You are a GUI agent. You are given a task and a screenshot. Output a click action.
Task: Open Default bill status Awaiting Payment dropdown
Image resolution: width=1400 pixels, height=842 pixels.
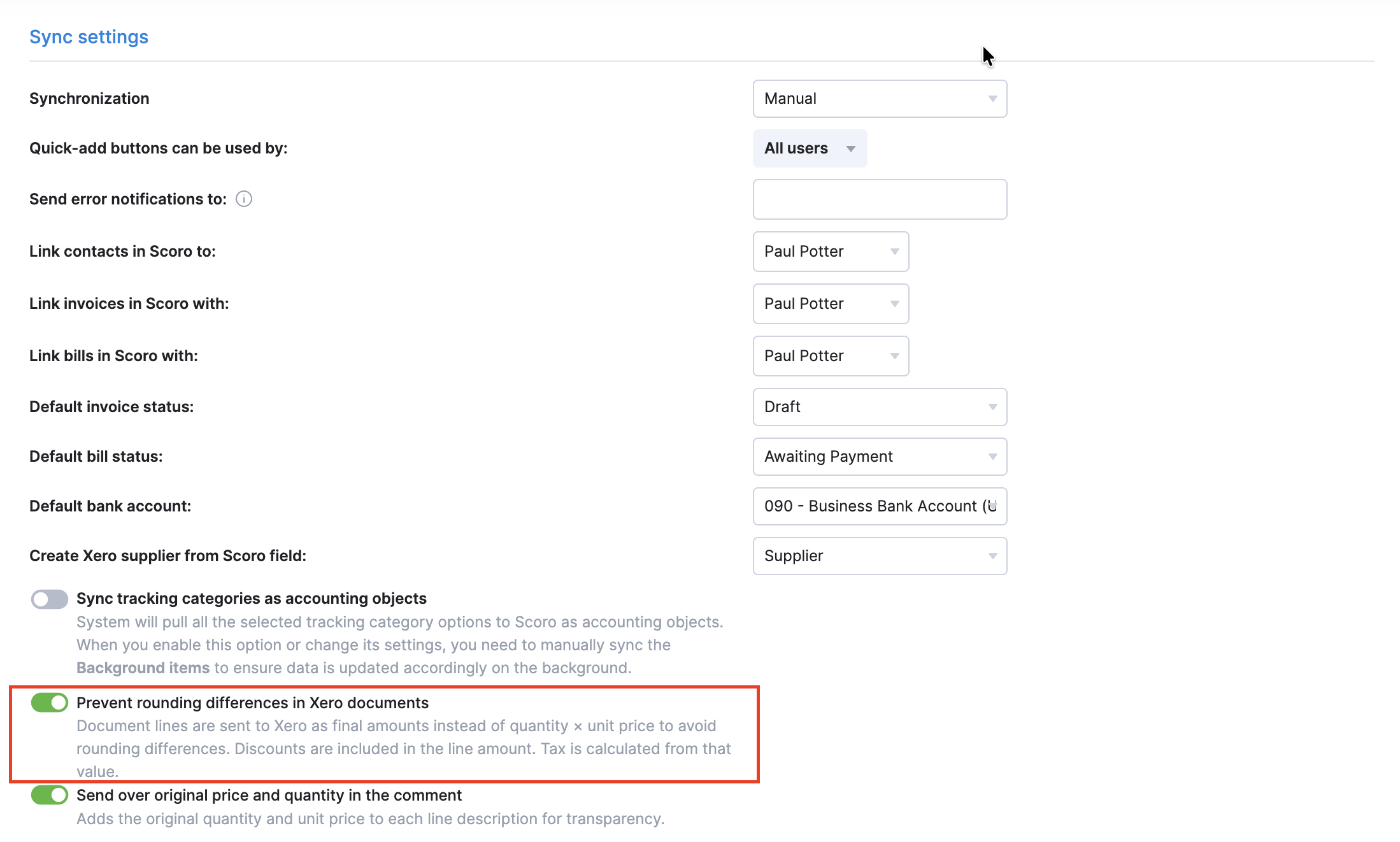coord(879,457)
